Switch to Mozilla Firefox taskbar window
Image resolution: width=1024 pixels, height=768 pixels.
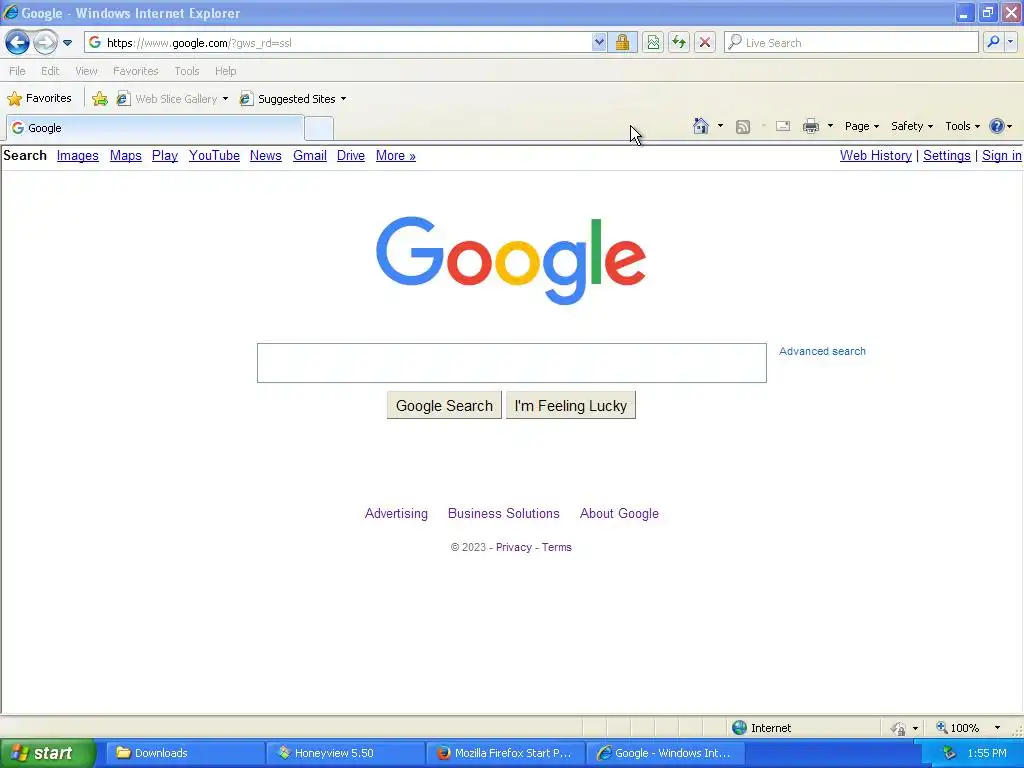(505, 753)
